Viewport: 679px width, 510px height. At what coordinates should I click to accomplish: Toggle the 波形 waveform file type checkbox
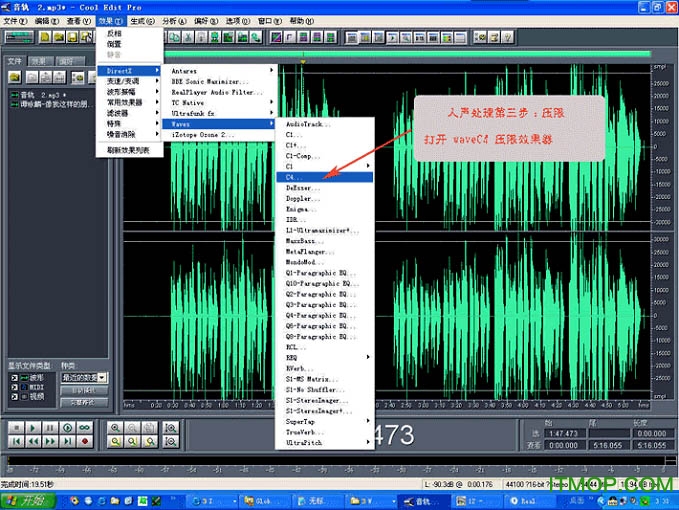coord(13,377)
